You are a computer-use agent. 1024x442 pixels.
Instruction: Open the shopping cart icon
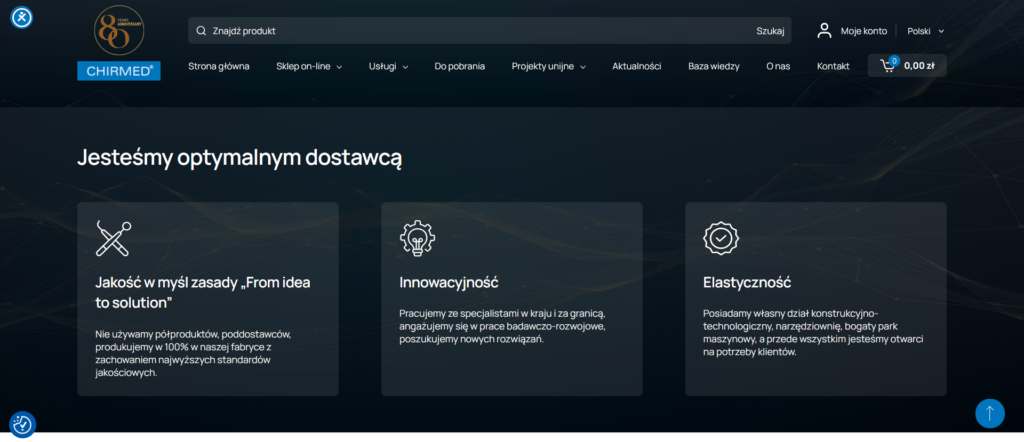888,65
